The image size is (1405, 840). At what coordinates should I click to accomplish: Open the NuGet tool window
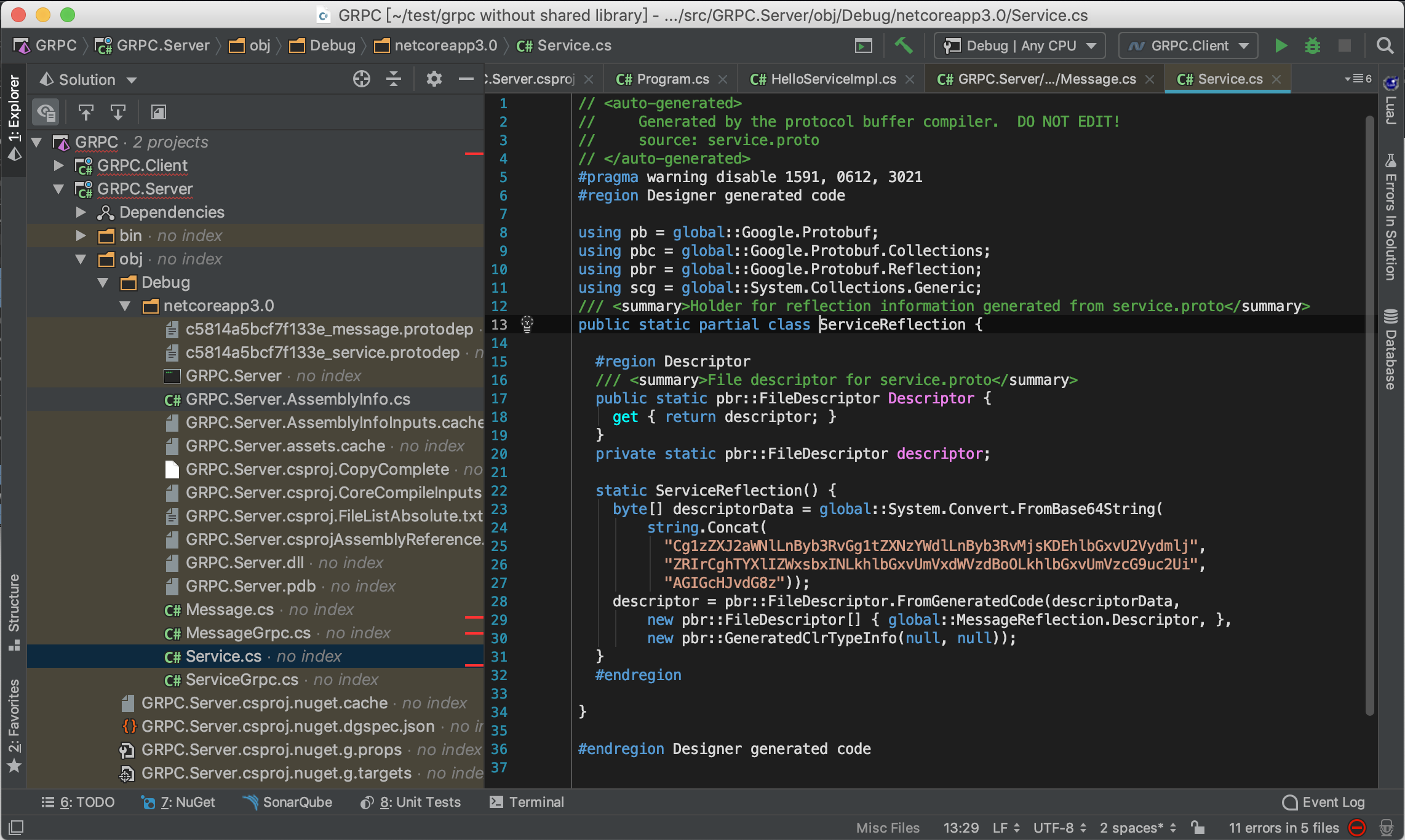(x=178, y=802)
